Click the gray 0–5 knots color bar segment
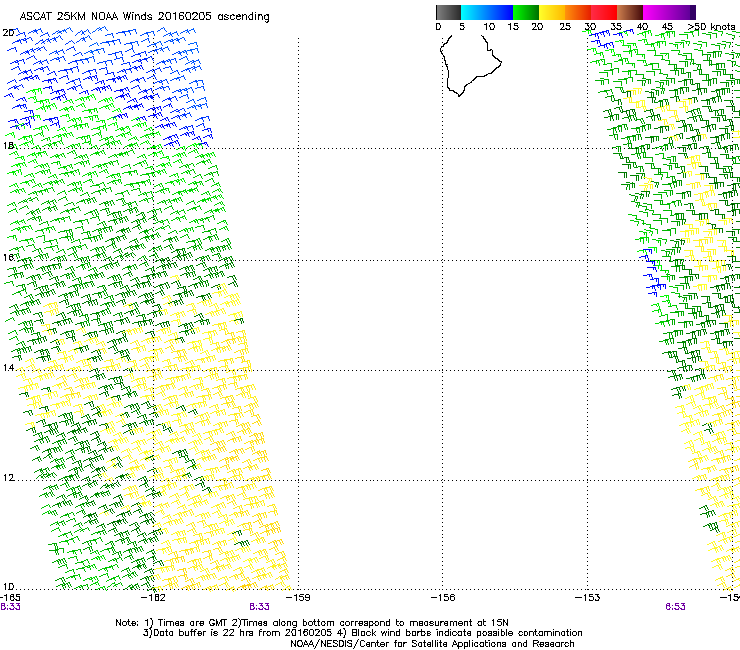The height and width of the screenshot is (650, 740). pos(448,12)
